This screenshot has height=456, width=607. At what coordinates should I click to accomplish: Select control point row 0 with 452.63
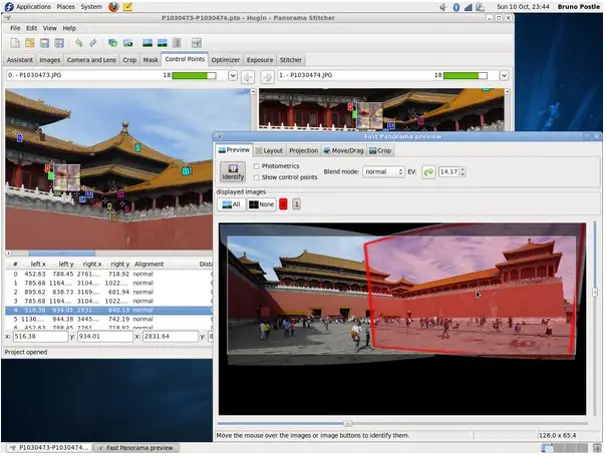point(109,274)
